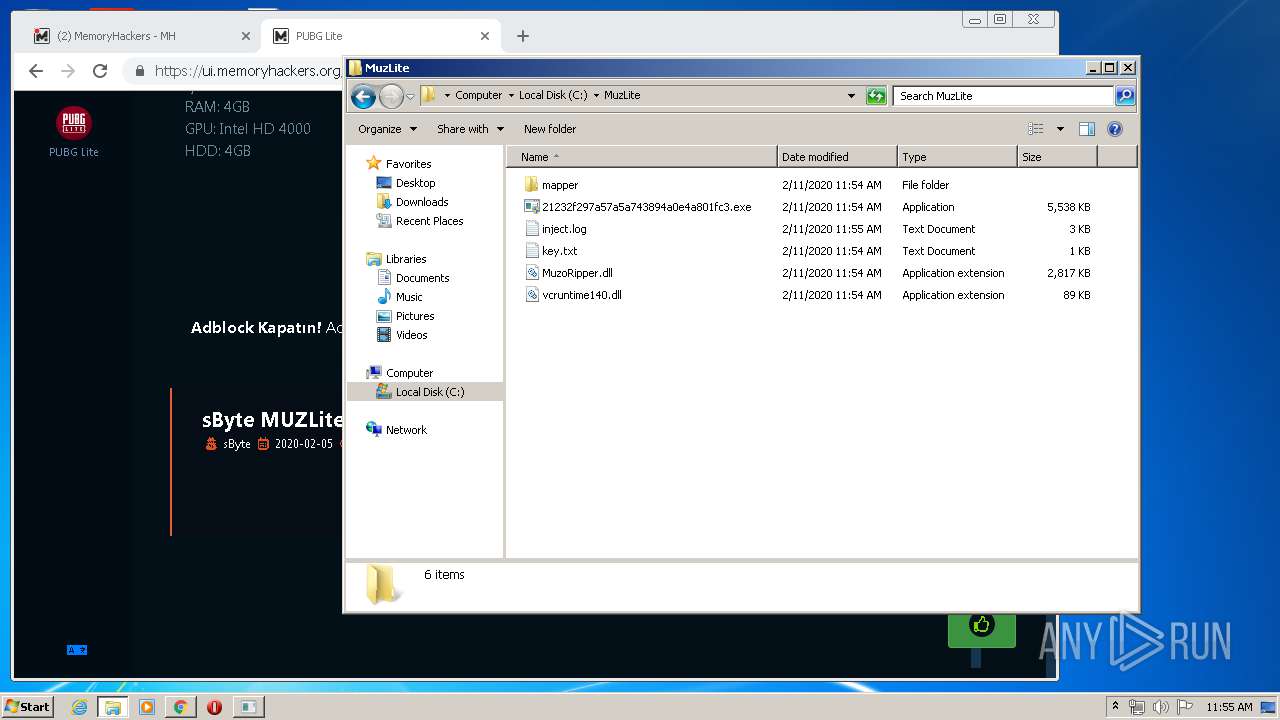Toggle the preview pane icon
1280x720 pixels.
click(1087, 129)
